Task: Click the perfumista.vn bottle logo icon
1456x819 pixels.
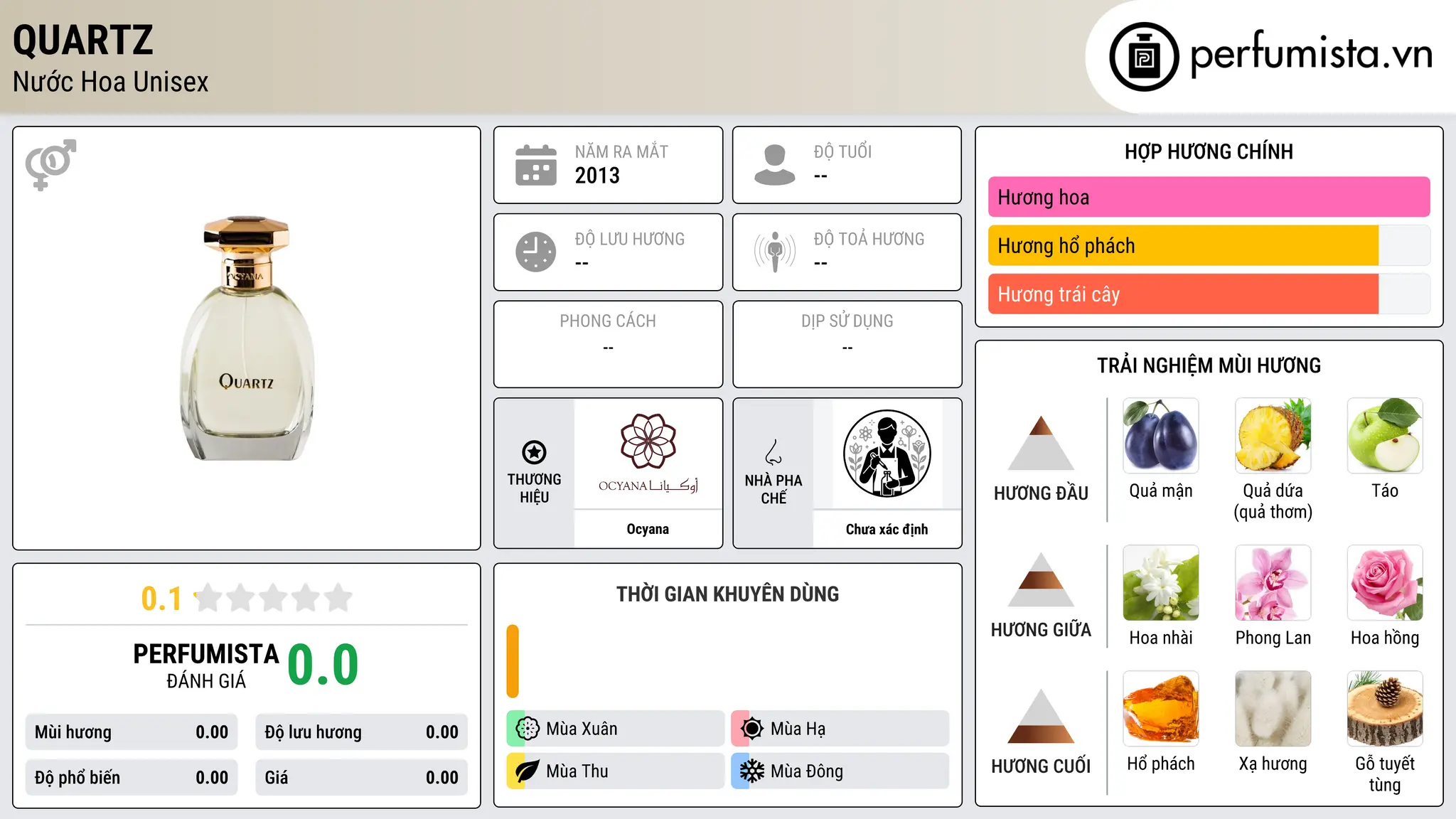Action: [x=1144, y=57]
